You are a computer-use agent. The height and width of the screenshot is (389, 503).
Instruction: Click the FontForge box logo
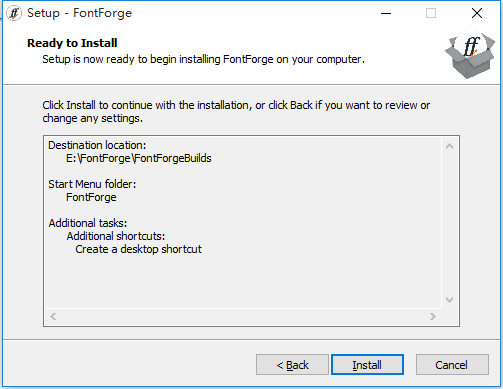click(x=470, y=54)
